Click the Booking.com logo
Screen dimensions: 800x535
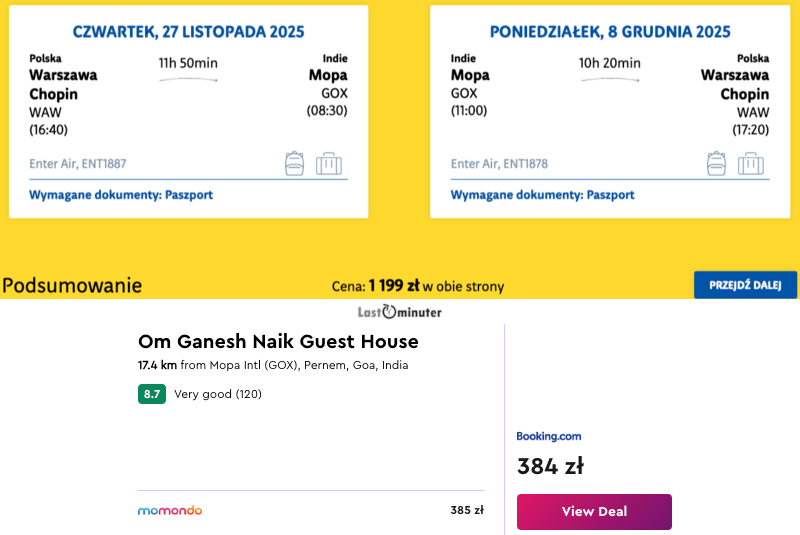[548, 436]
